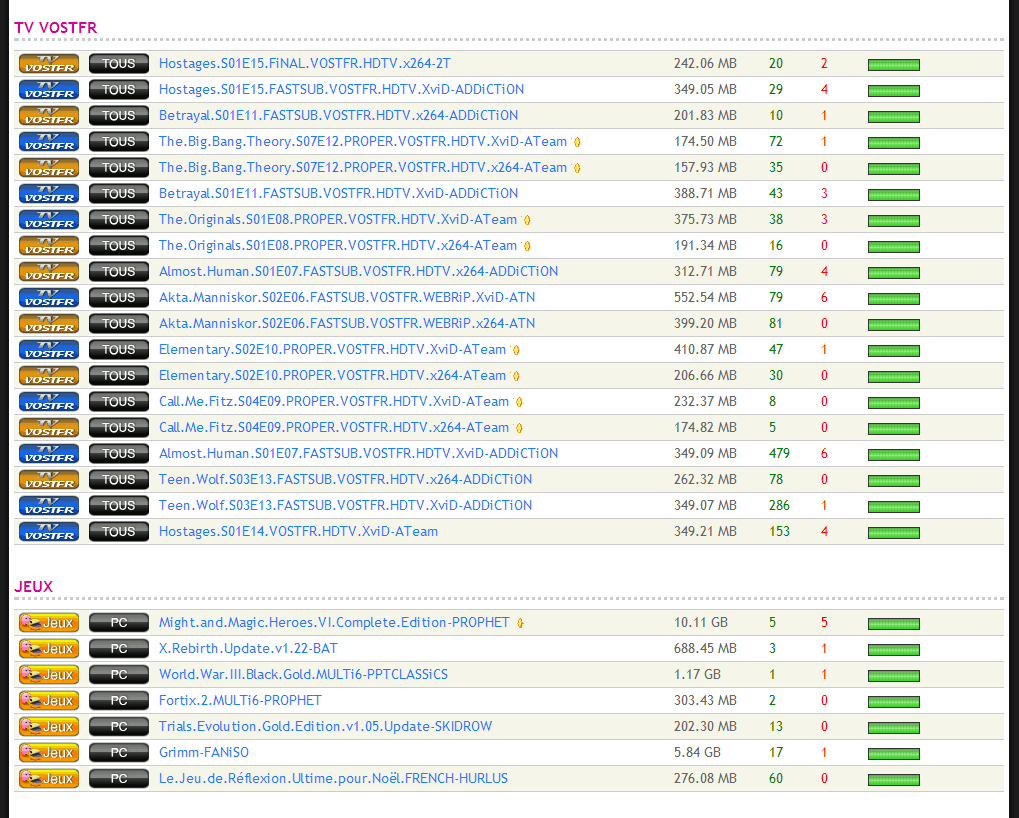Click VOSTFR badge for Elementary.S02E10 x264-ATeam row

coord(49,376)
